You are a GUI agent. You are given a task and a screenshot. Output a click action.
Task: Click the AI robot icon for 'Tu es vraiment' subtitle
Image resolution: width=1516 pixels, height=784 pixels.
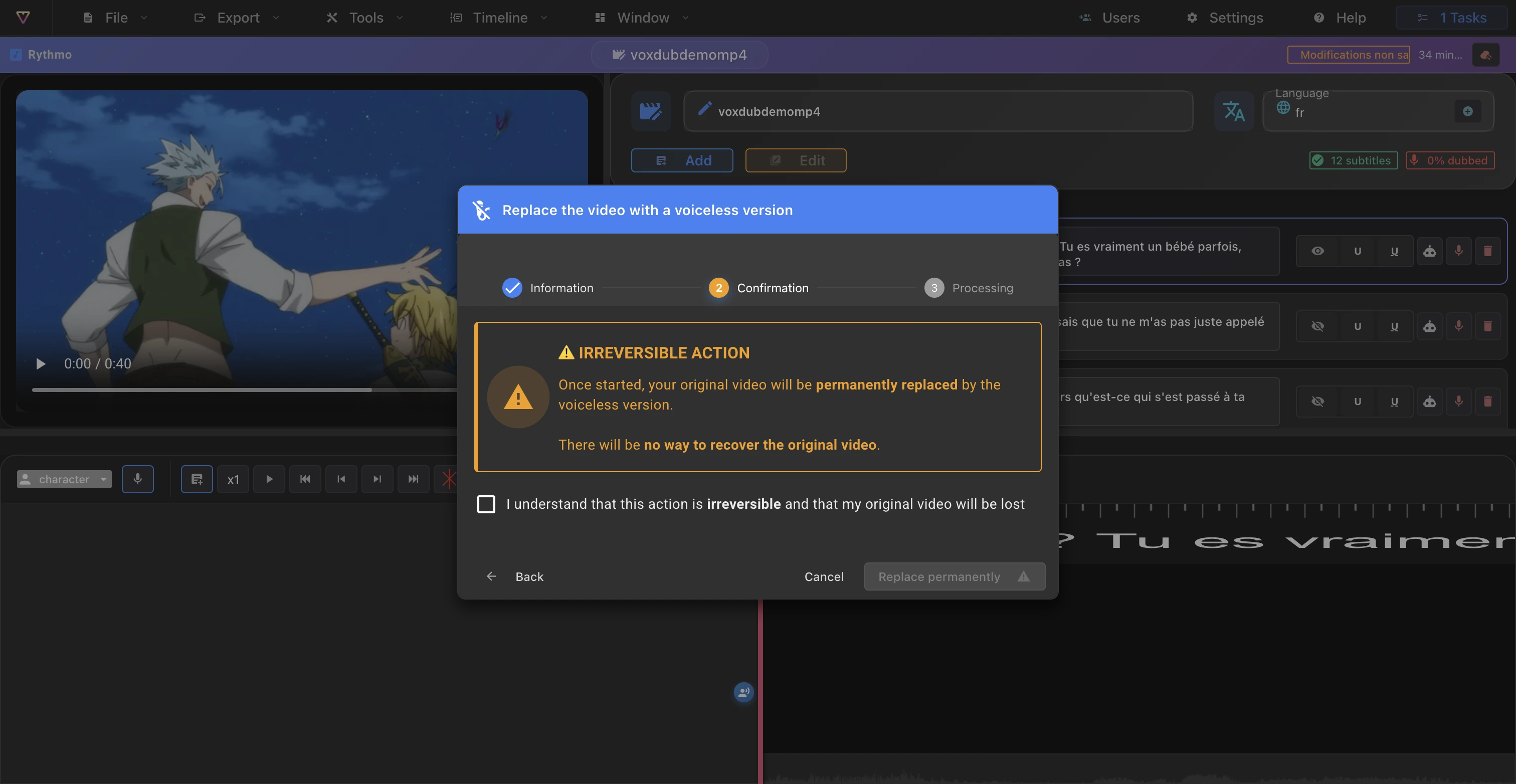pyautogui.click(x=1429, y=251)
